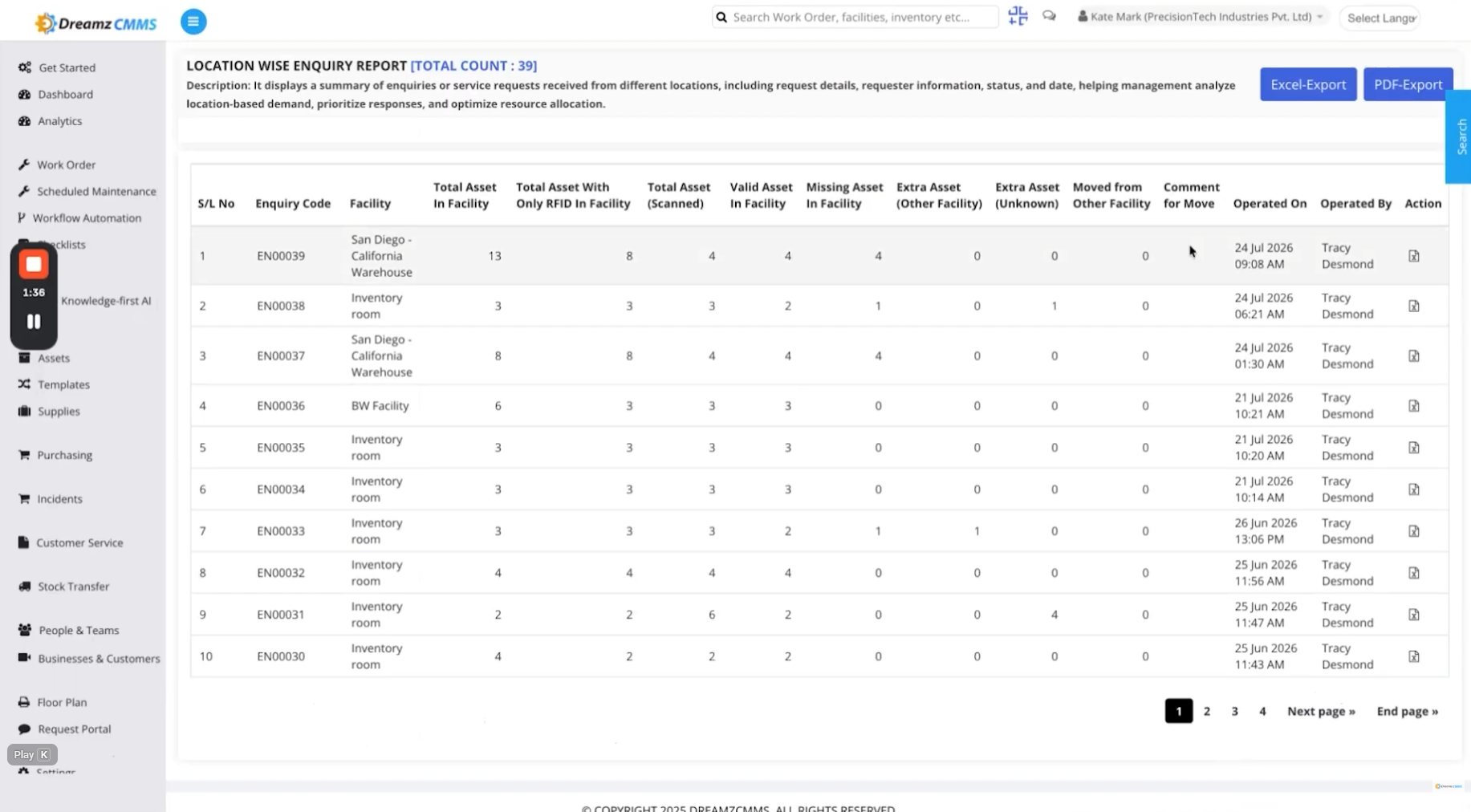
Task: Go to page 3
Action: click(1234, 711)
